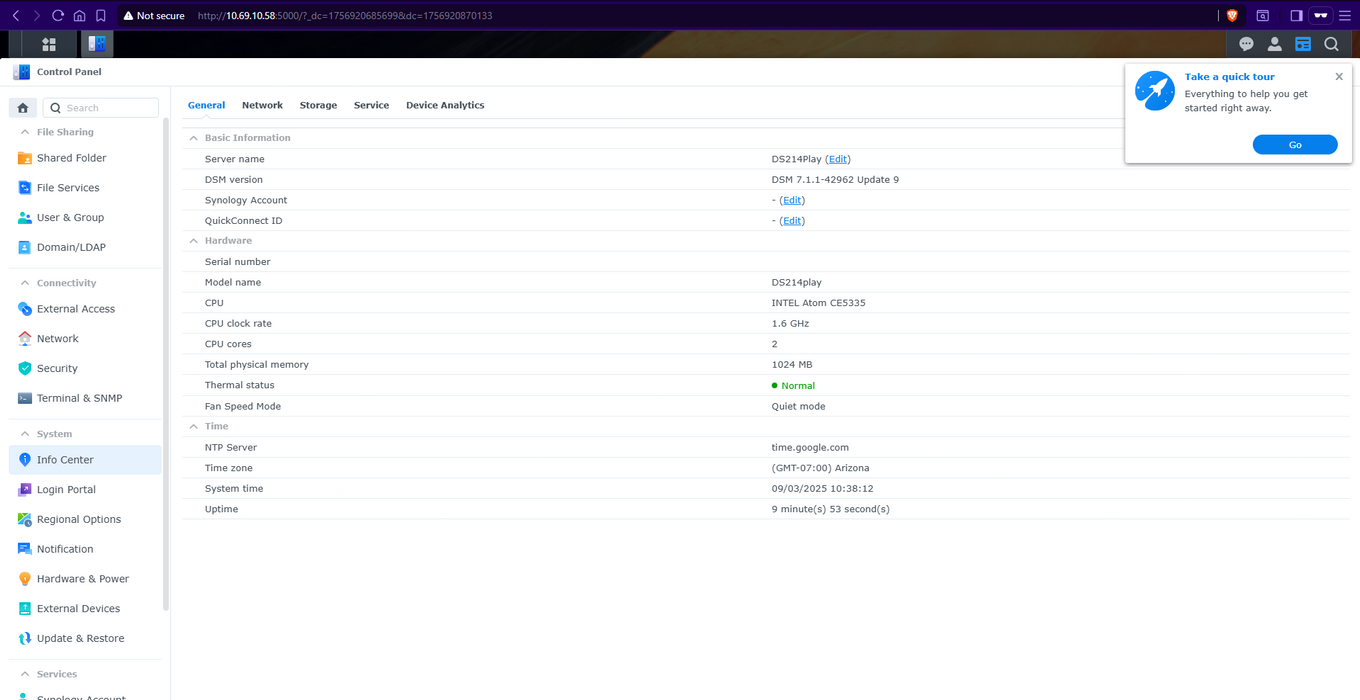Click Edit link beside Server name
The image size is (1360, 700).
tap(838, 159)
